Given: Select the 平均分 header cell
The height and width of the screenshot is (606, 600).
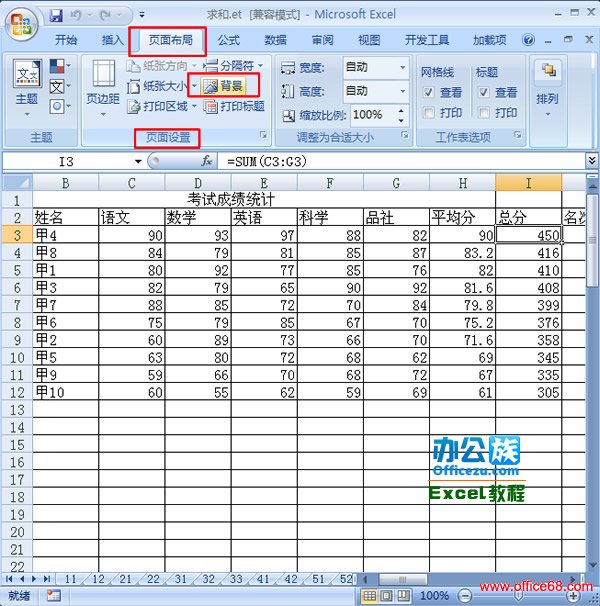Looking at the screenshot, I should point(462,217).
